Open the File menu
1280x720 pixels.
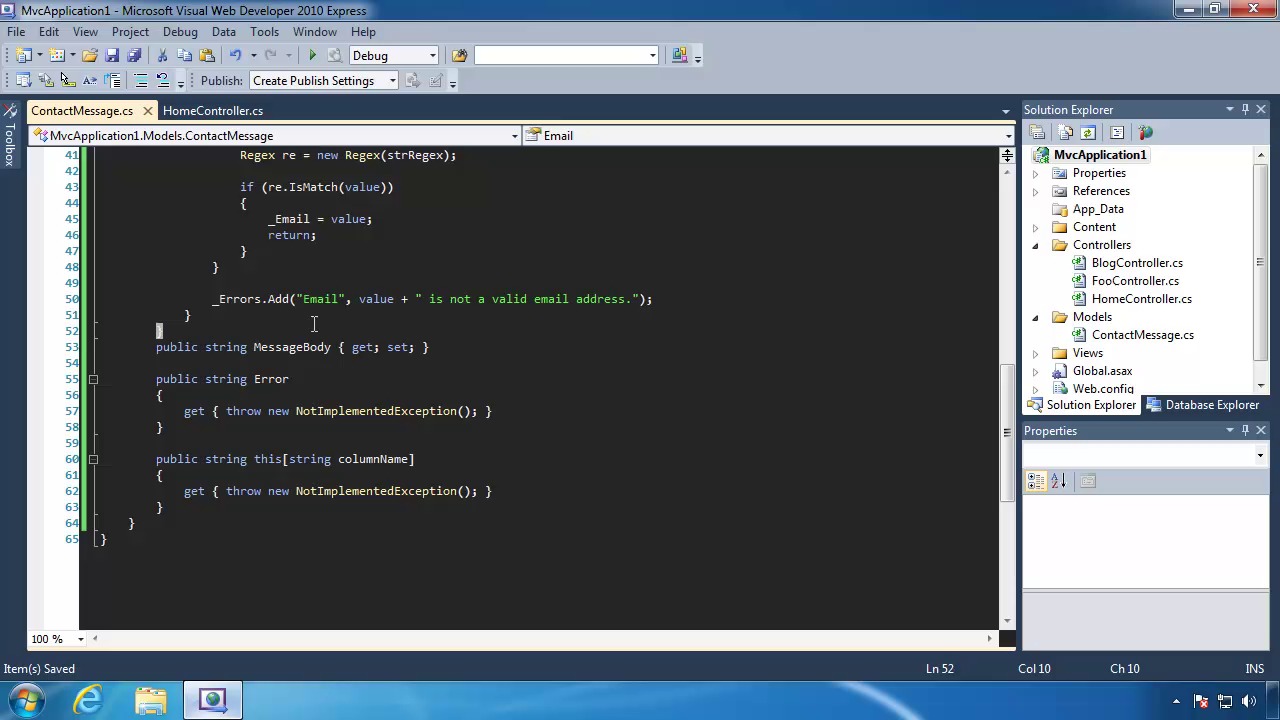tap(16, 32)
